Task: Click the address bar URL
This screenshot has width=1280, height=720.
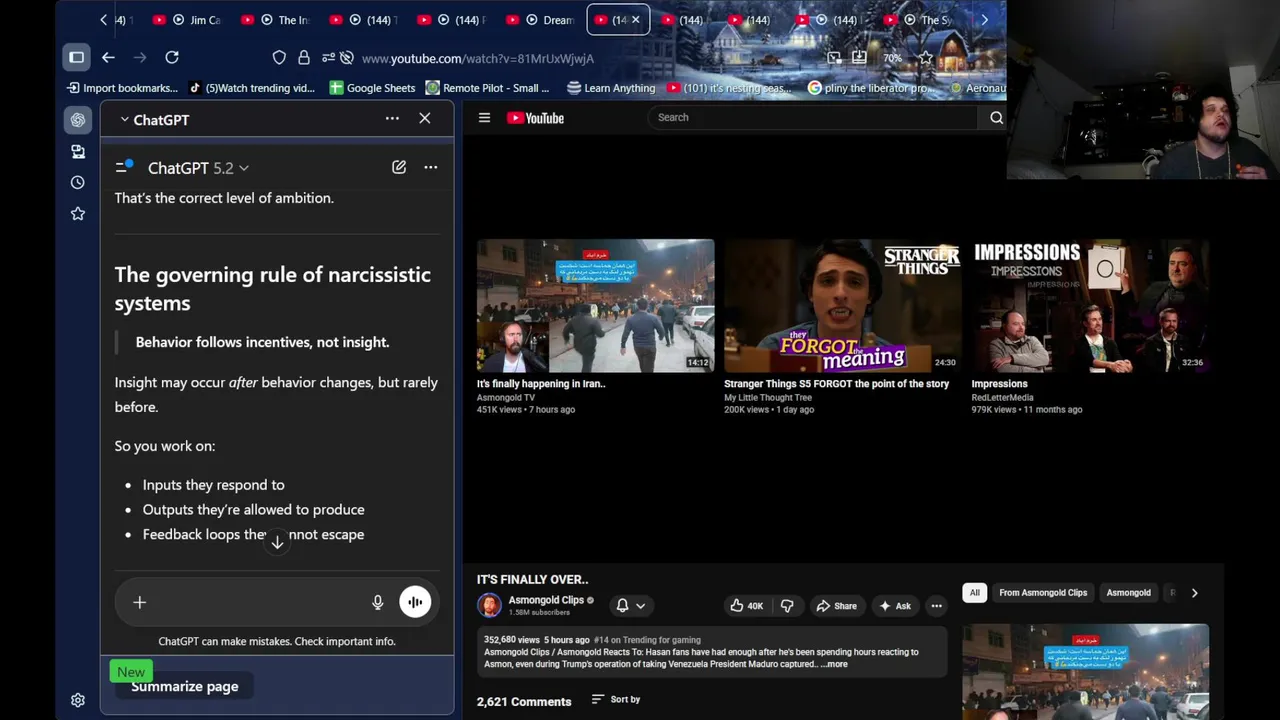Action: (x=478, y=58)
